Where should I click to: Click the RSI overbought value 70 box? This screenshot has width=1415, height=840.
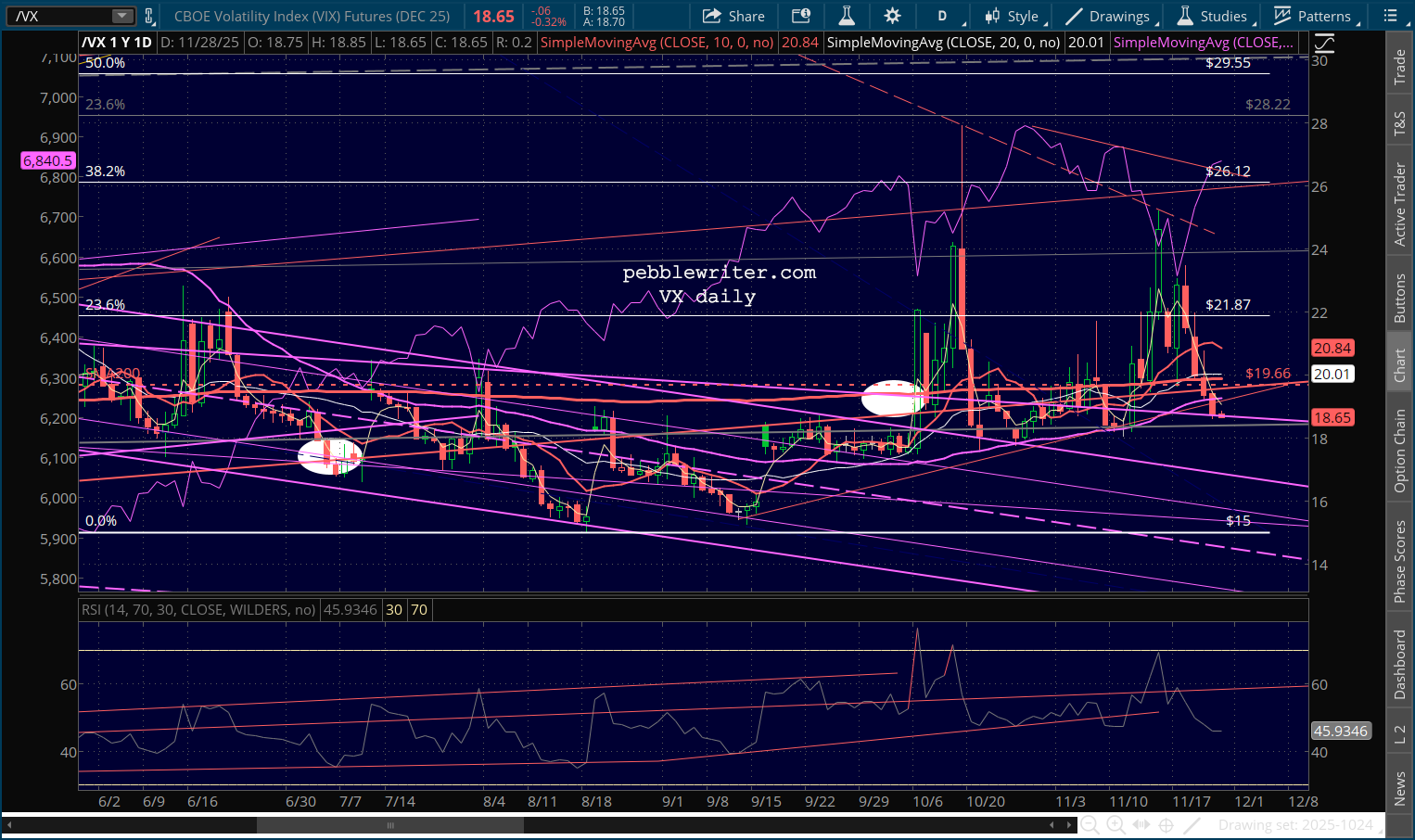(419, 610)
